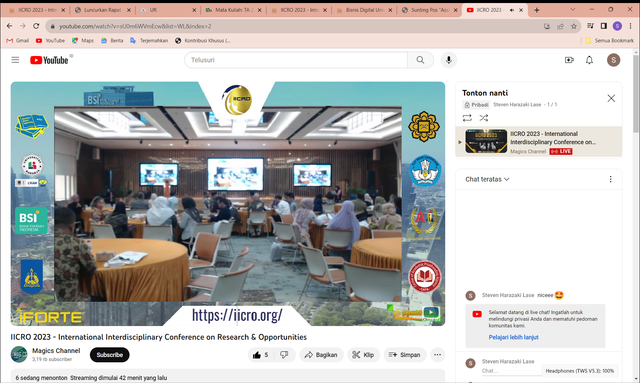Open the account avatar menu
The width and height of the screenshot is (640, 383).
pyautogui.click(x=613, y=60)
